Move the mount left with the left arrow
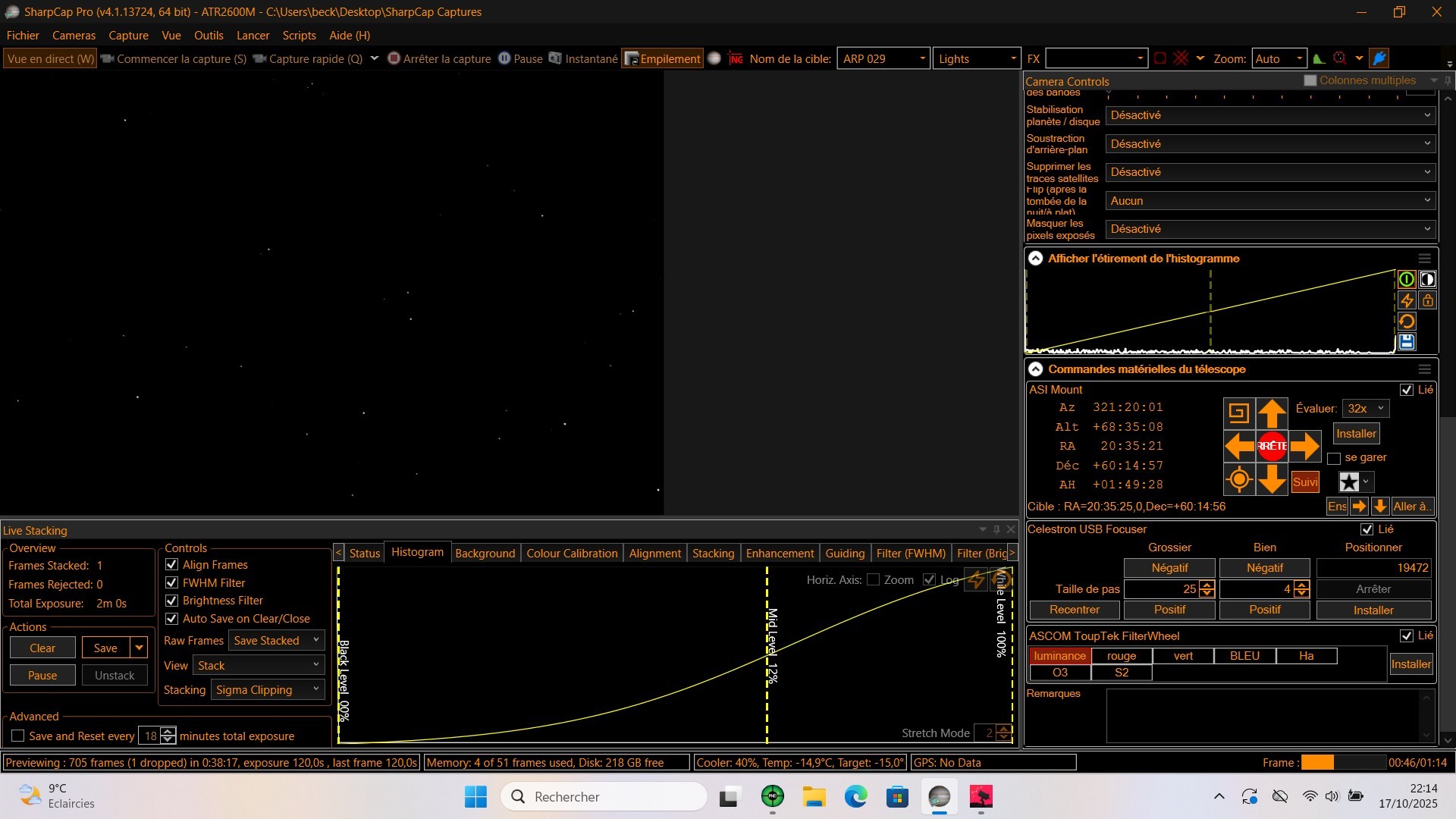 click(1239, 446)
